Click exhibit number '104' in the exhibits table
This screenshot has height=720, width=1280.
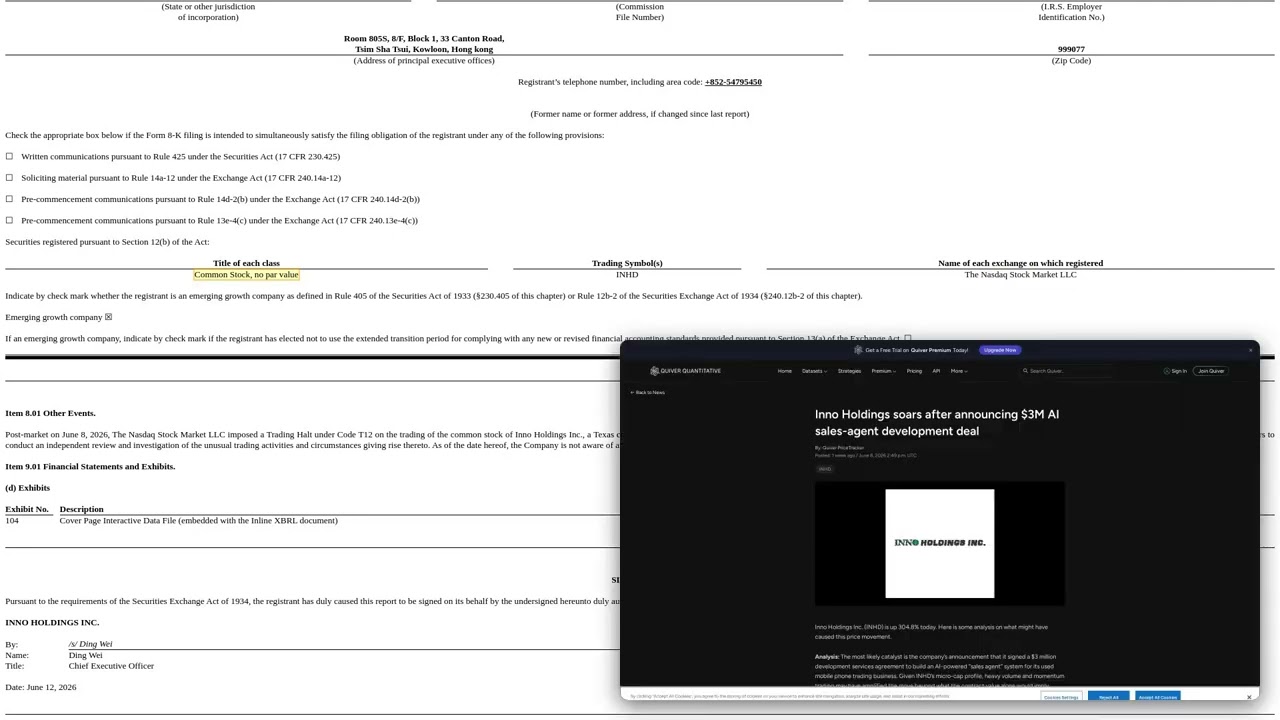pyautogui.click(x=12, y=520)
